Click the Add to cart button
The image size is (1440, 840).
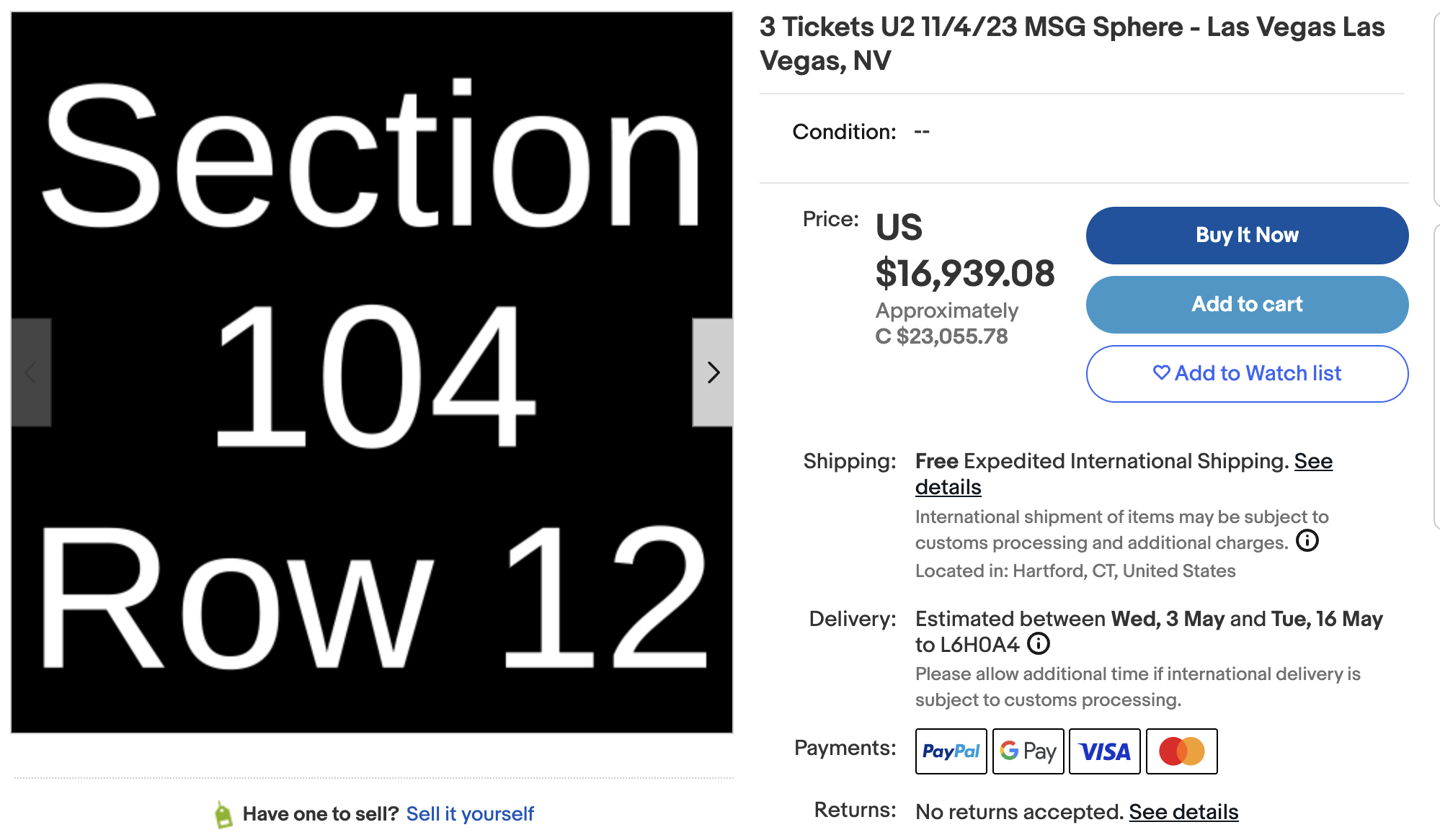(1247, 304)
